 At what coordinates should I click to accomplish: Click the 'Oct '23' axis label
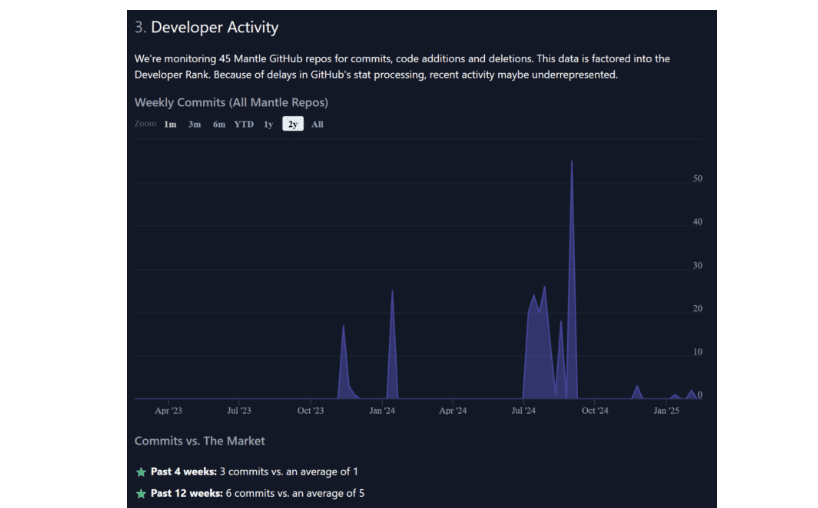point(310,410)
